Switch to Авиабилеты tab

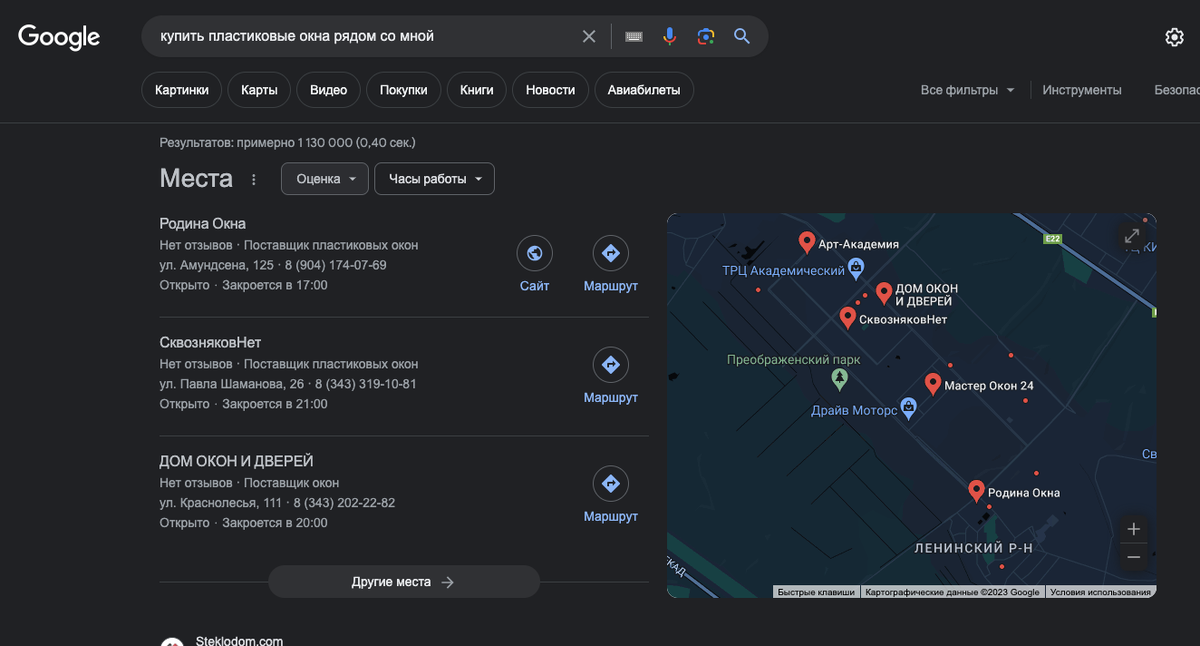[x=644, y=90]
